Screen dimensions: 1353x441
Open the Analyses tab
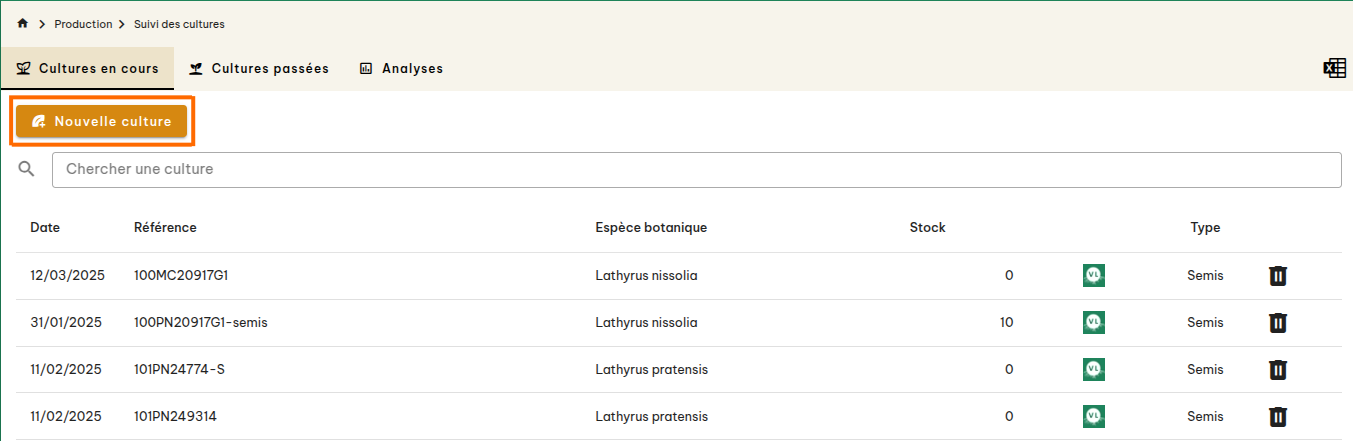[401, 69]
